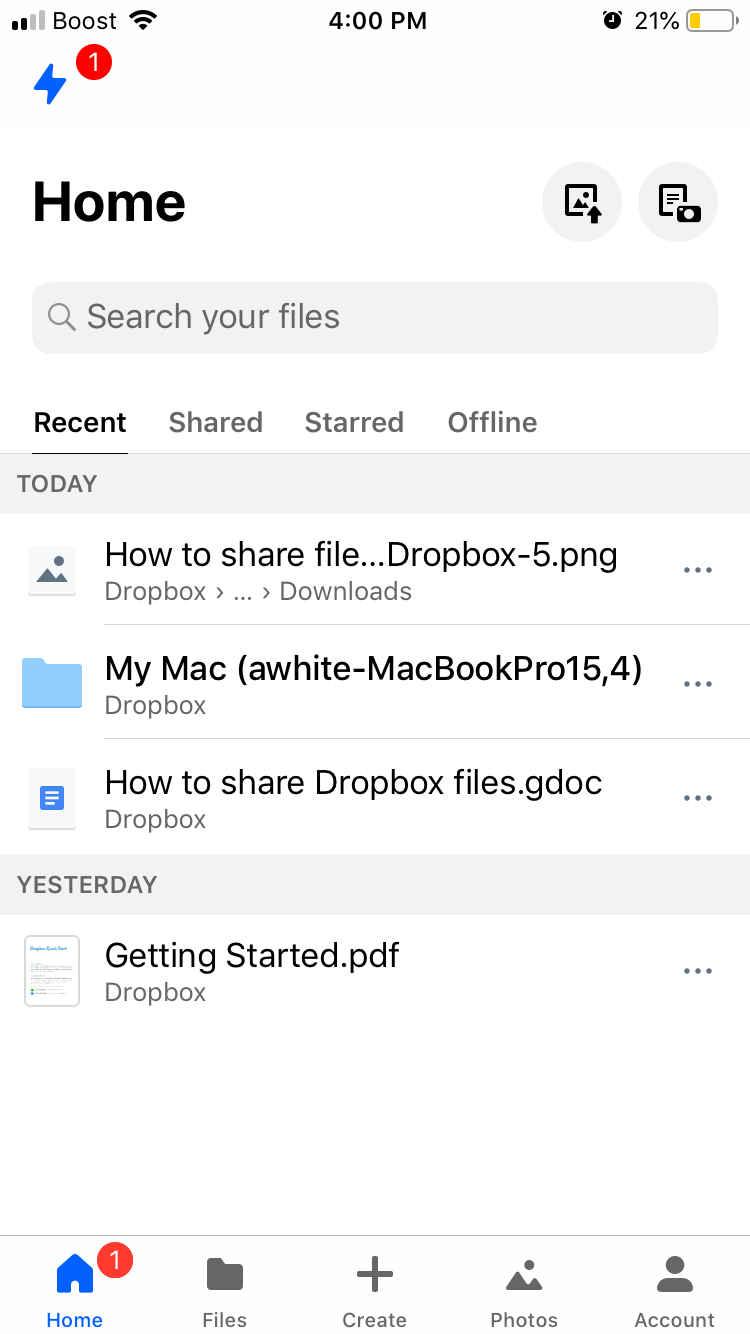
Task: Tap the Search your files field
Action: tap(375, 317)
